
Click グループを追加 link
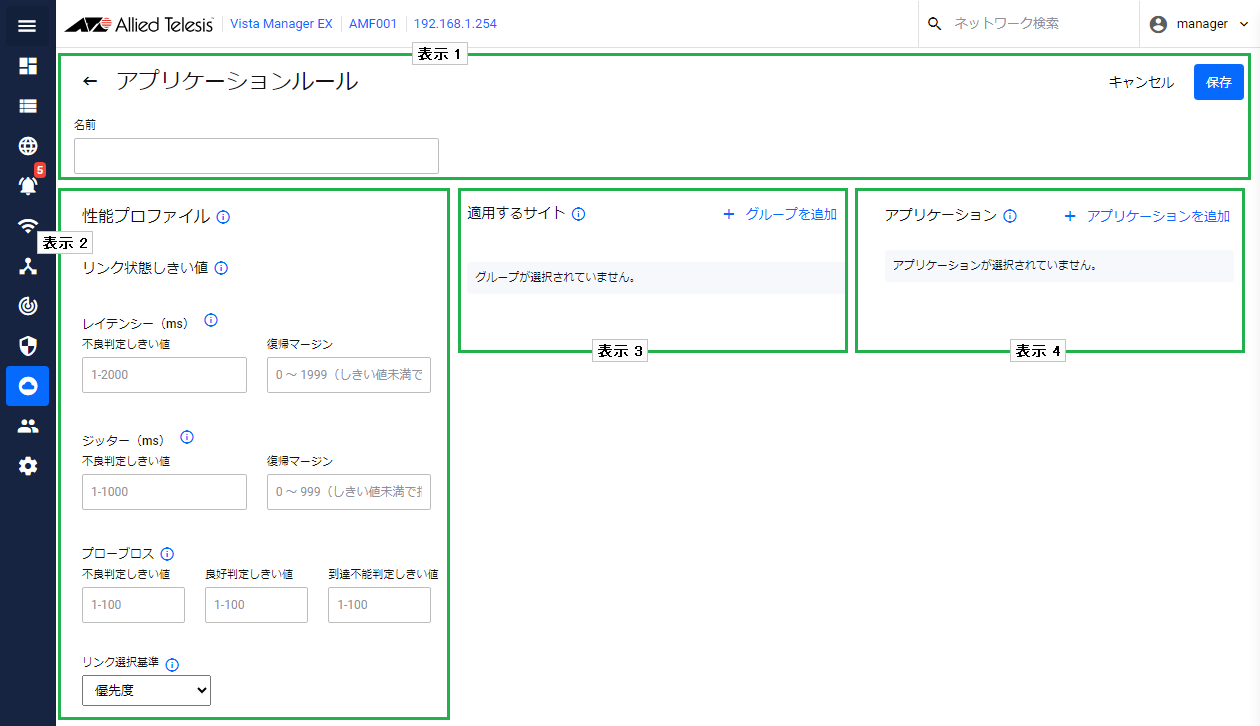pyautogui.click(x=780, y=214)
